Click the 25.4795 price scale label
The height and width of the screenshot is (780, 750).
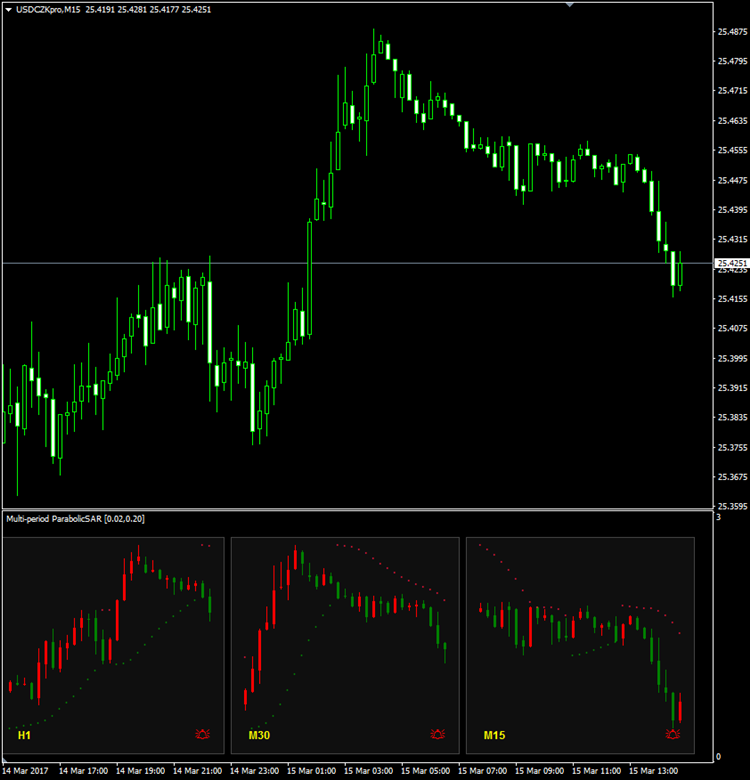[x=733, y=61]
